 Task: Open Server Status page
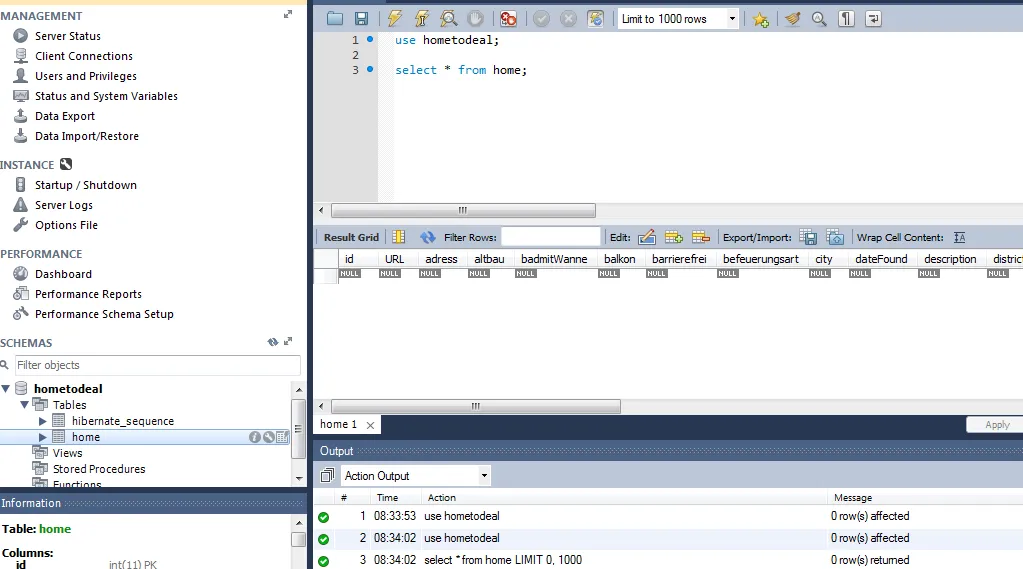click(68, 36)
